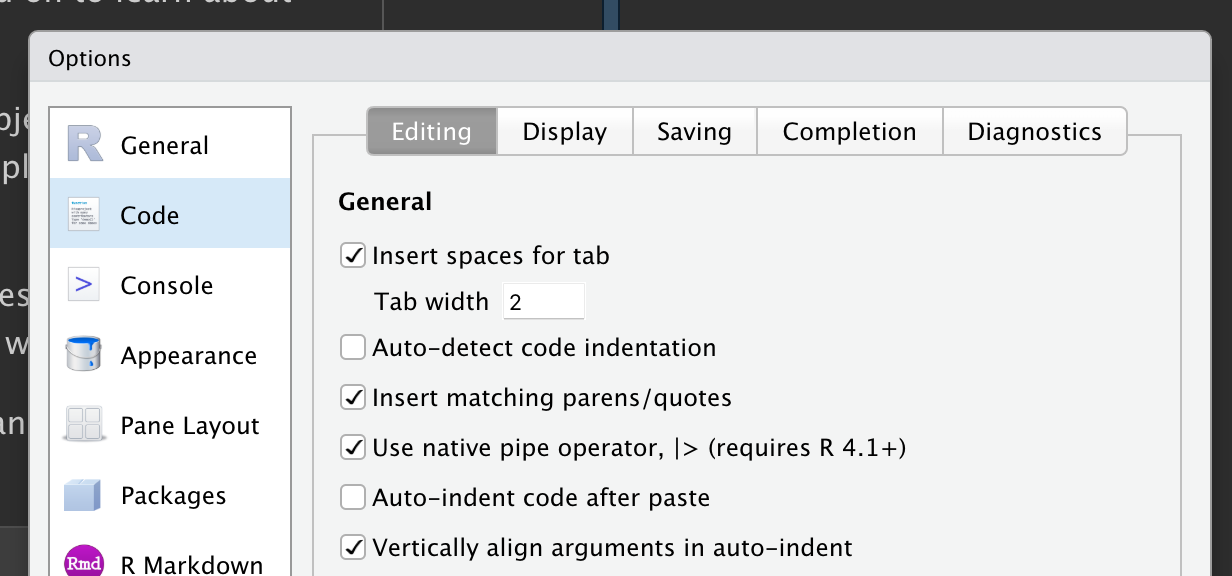Click the Pane Layout grid icon
This screenshot has width=1232, height=576.
(x=83, y=424)
